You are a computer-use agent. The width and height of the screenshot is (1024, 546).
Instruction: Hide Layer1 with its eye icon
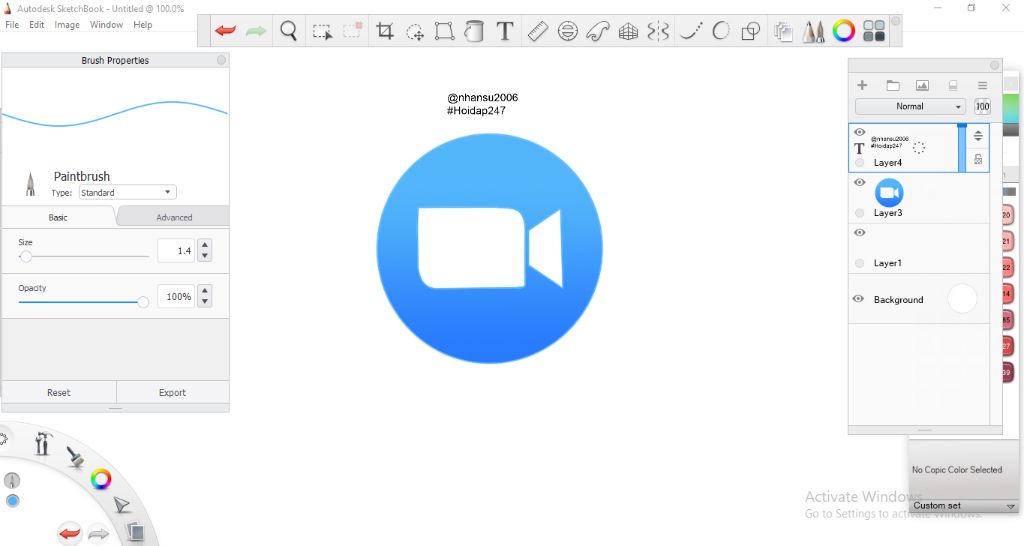(x=859, y=233)
